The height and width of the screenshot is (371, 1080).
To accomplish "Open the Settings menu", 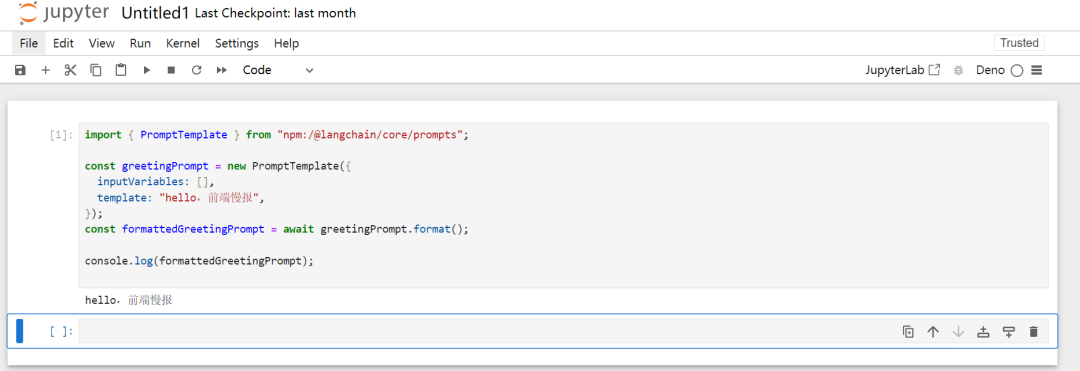I will [x=237, y=43].
